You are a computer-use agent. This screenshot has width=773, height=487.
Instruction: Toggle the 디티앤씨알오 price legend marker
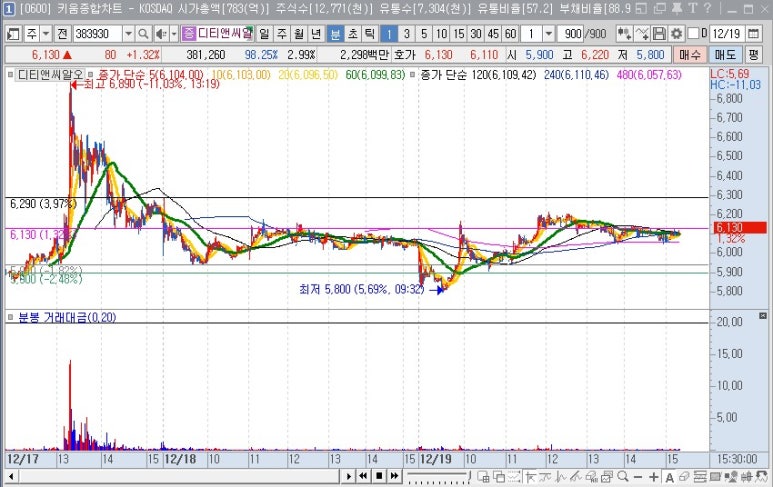coord(10,75)
